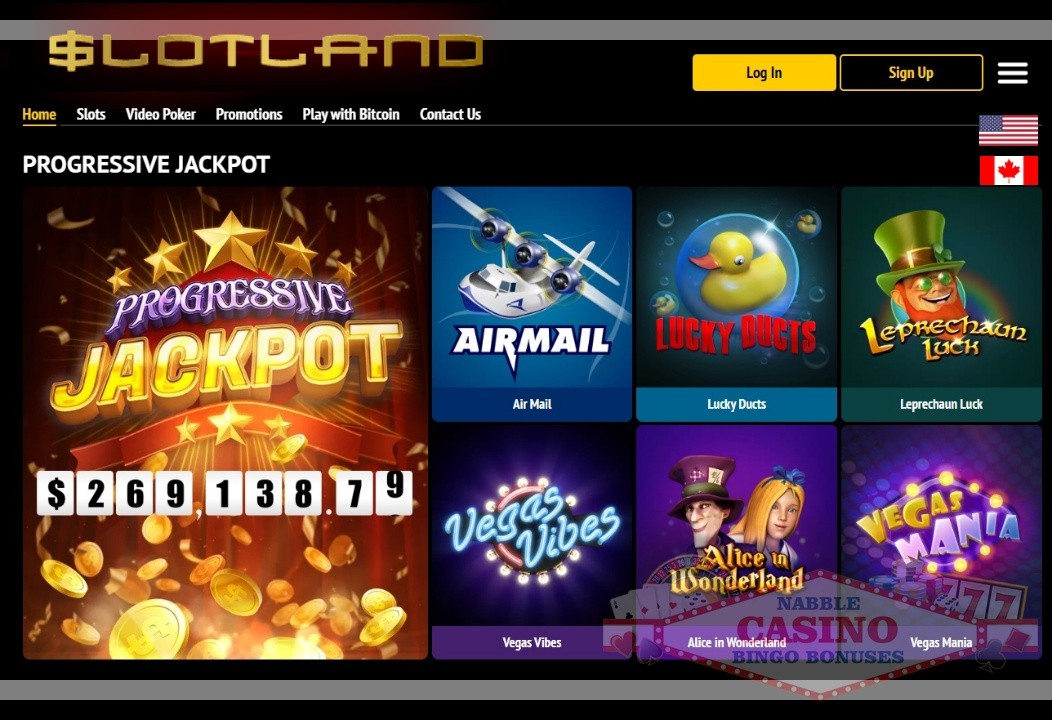Open the Video Poker menu item
Viewport: 1052px width, 720px height.
click(x=160, y=114)
